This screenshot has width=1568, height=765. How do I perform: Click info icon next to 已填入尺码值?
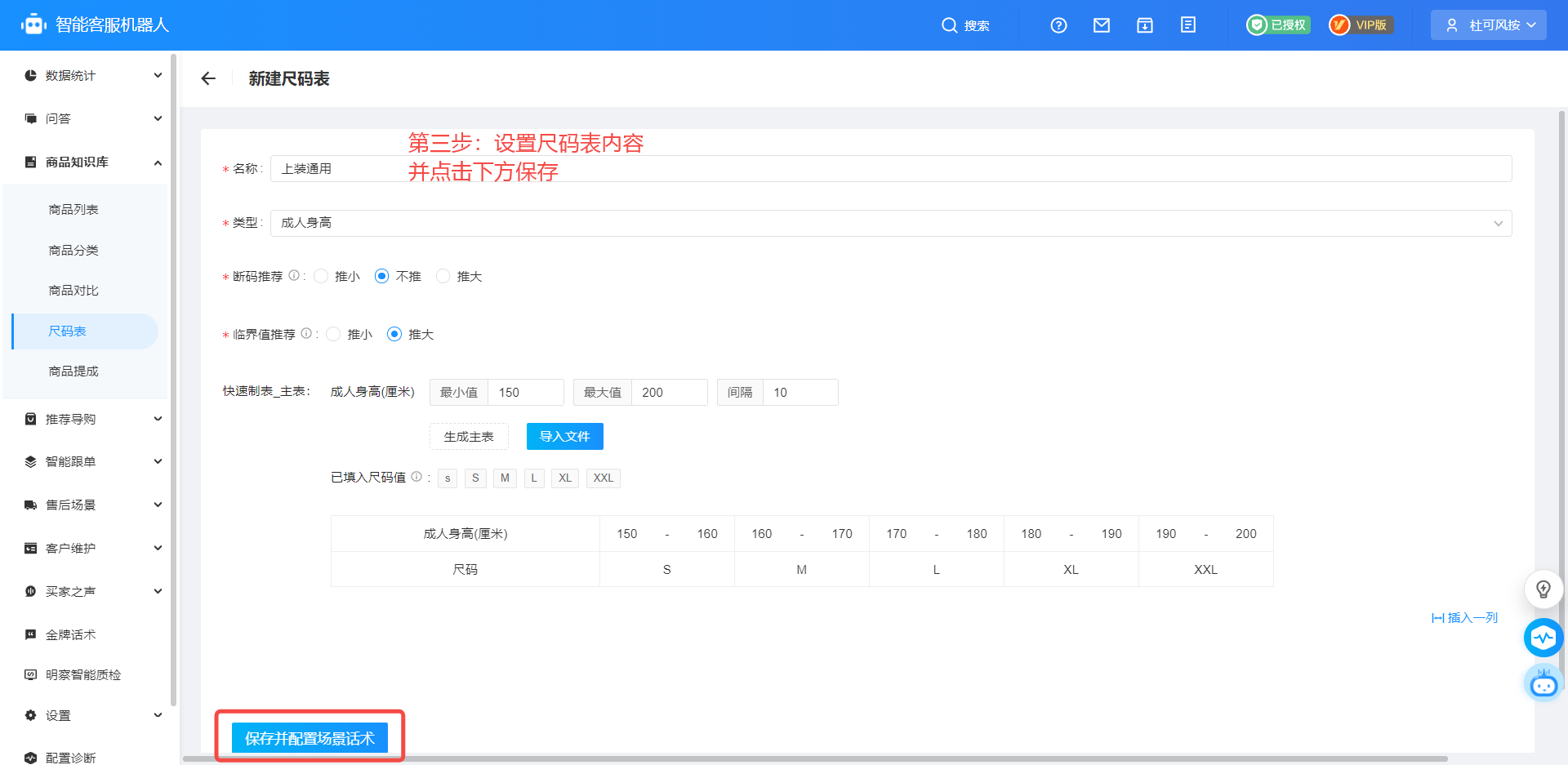point(416,477)
